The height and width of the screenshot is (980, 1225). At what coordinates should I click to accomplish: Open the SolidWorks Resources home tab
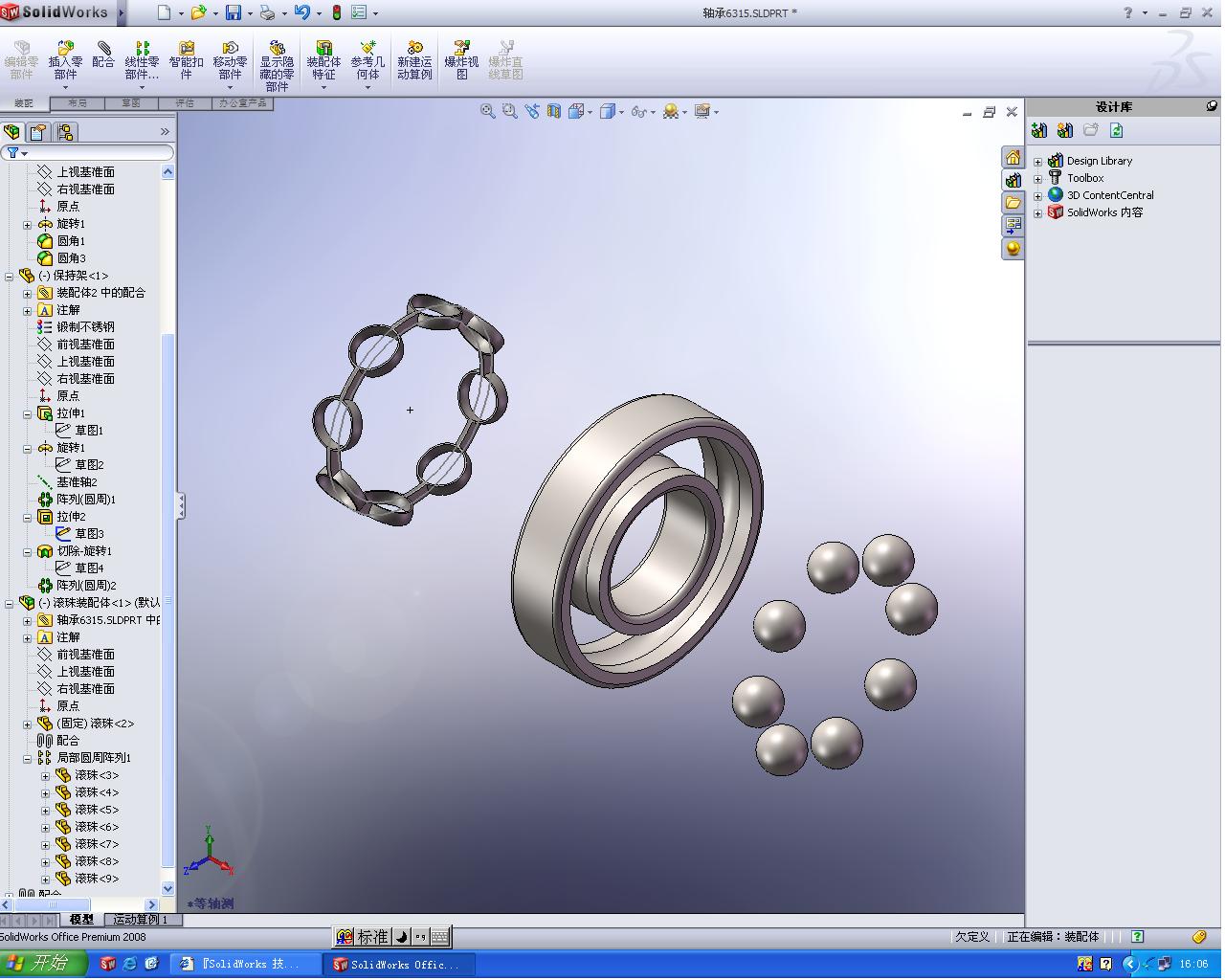[x=1013, y=157]
